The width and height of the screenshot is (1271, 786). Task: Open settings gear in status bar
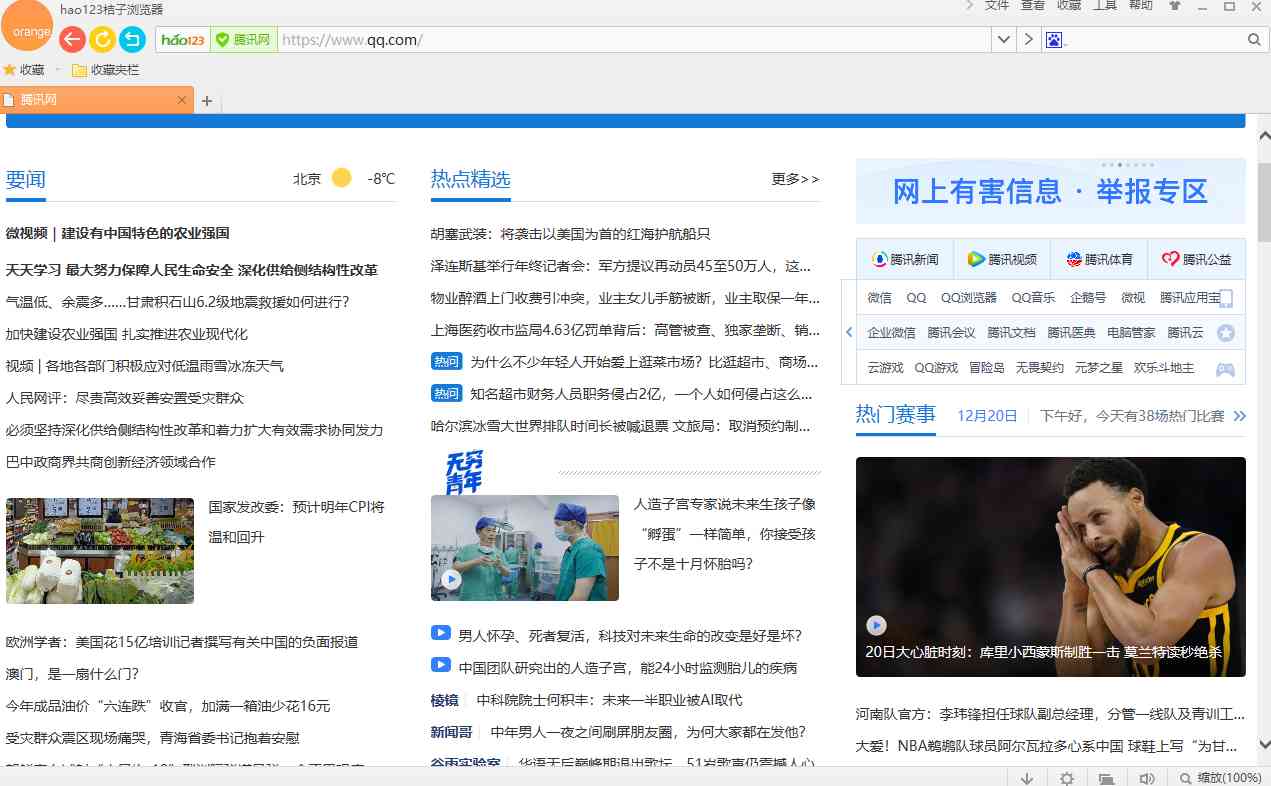[1067, 778]
